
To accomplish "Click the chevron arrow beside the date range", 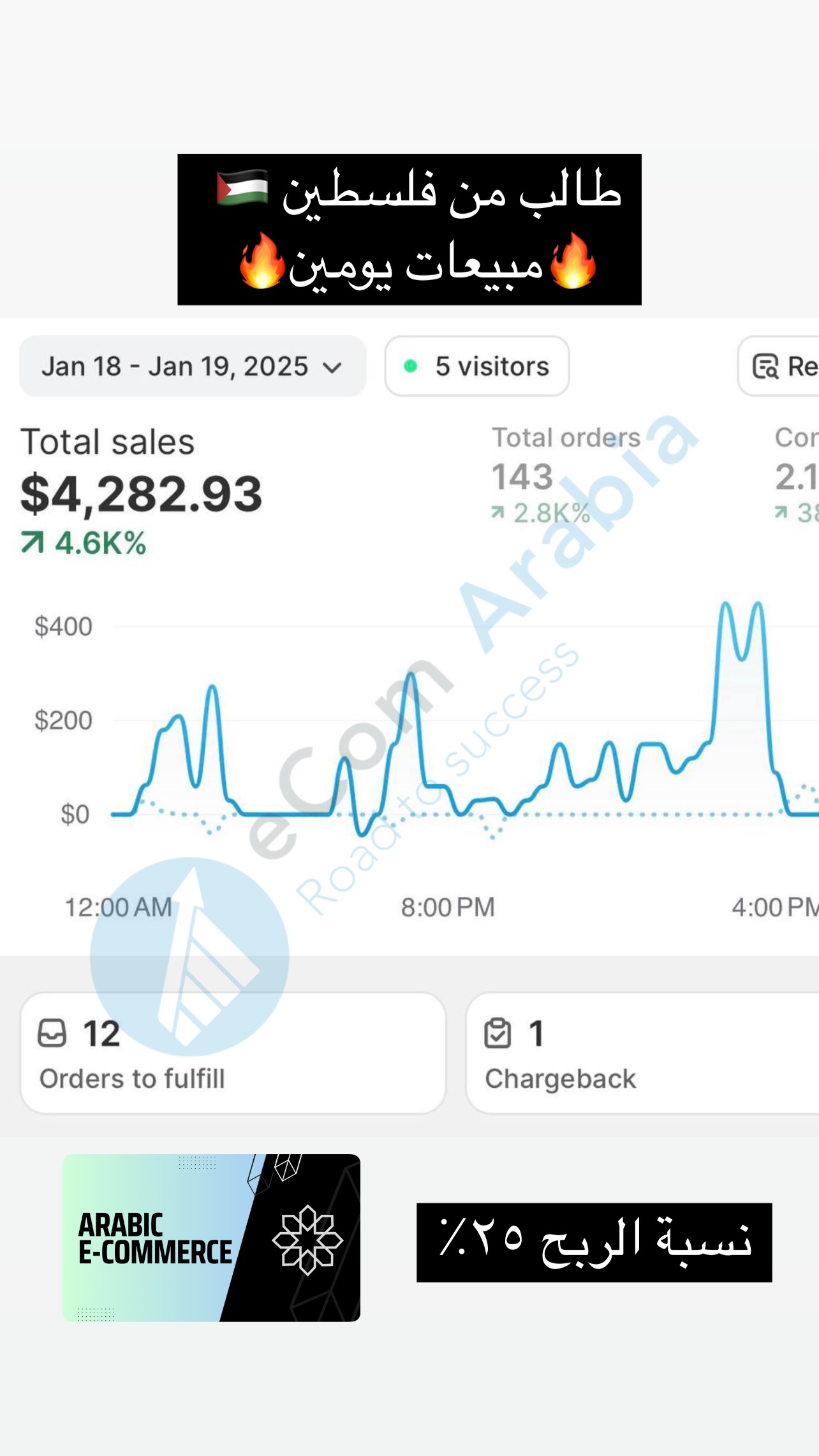I will coord(332,368).
